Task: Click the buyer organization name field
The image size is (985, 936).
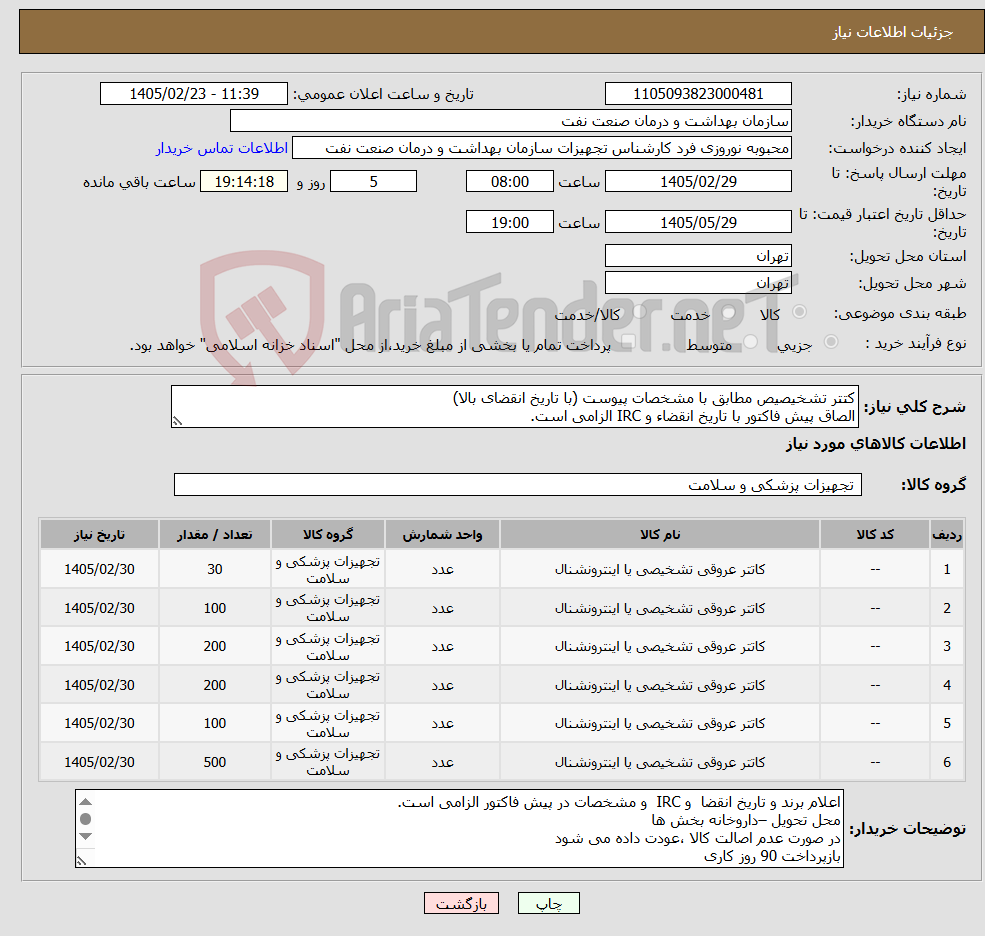Action: [510, 121]
